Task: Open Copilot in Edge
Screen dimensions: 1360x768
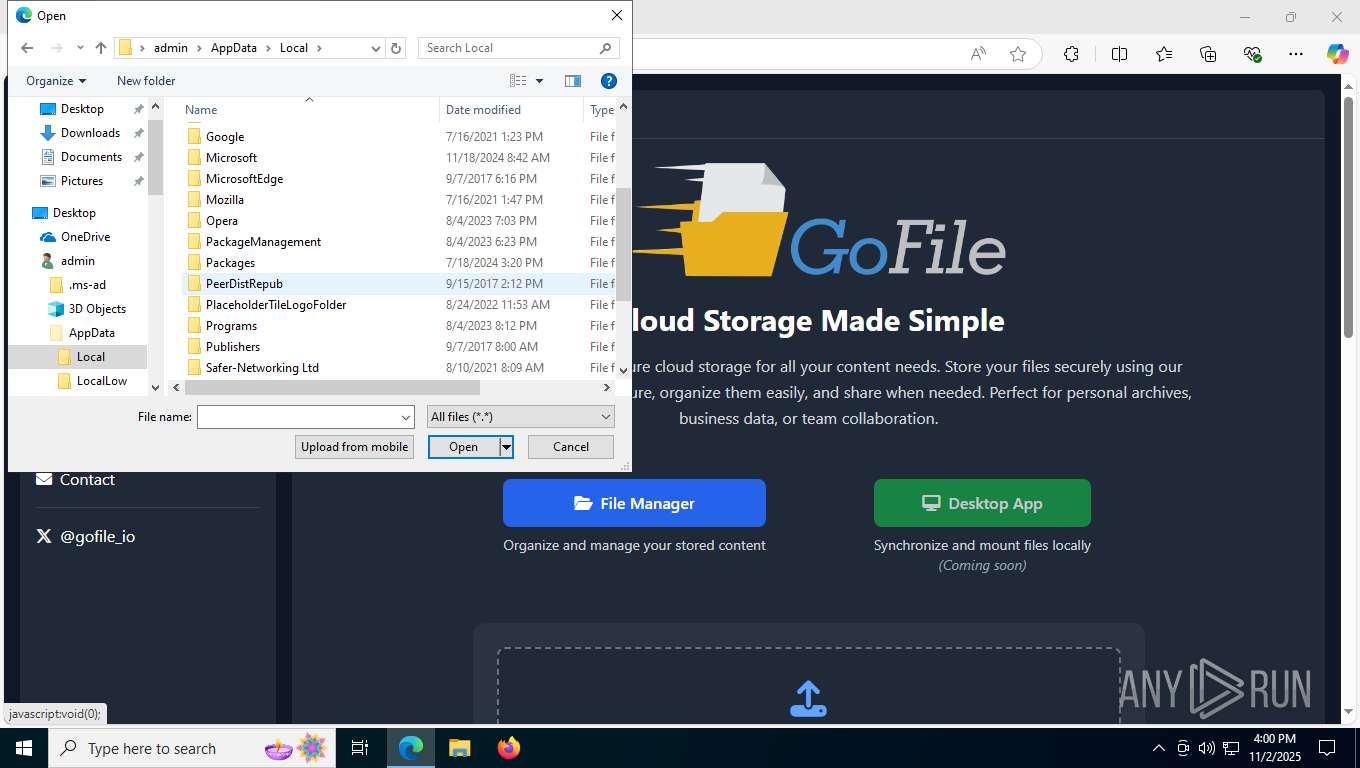Action: click(x=1338, y=54)
